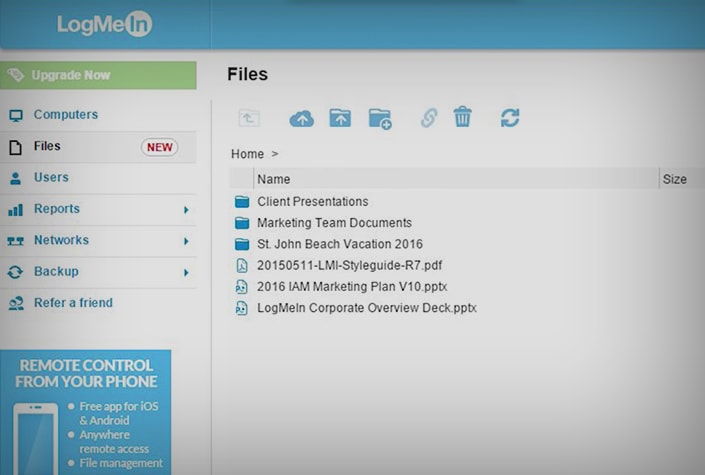Viewport: 705px width, 475px height.
Task: Open the Client Presentations folder
Action: pos(312,202)
